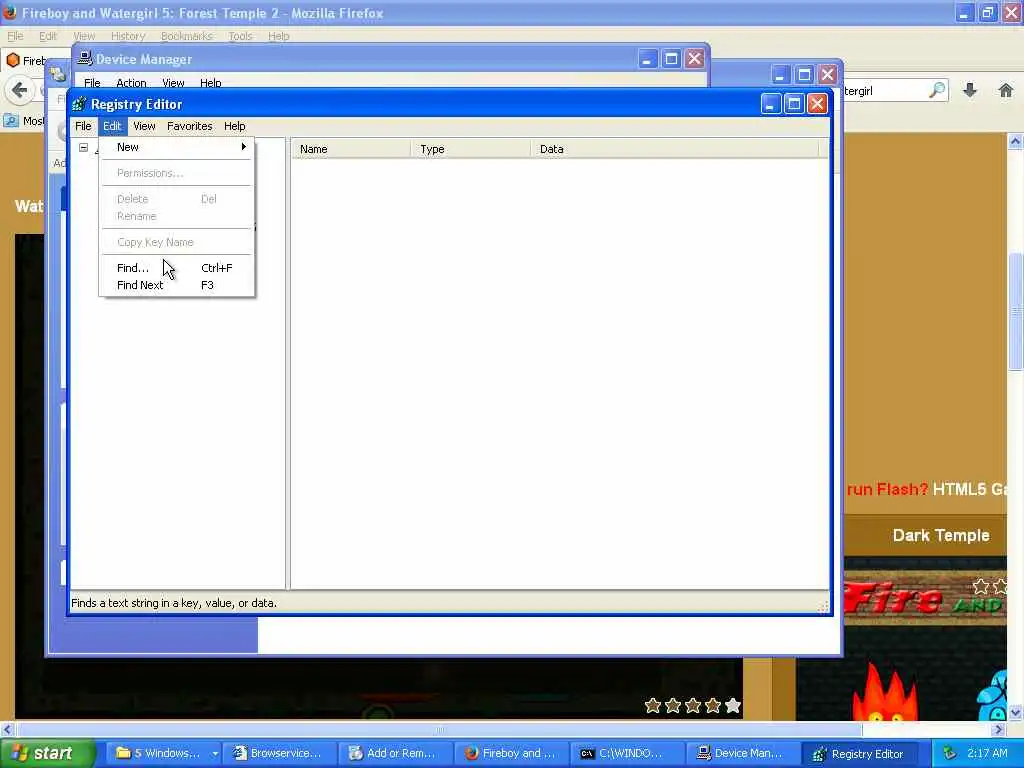Viewport: 1024px width, 768px height.
Task: Click the page scroll-up arrow in Firefox
Action: [x=1016, y=141]
